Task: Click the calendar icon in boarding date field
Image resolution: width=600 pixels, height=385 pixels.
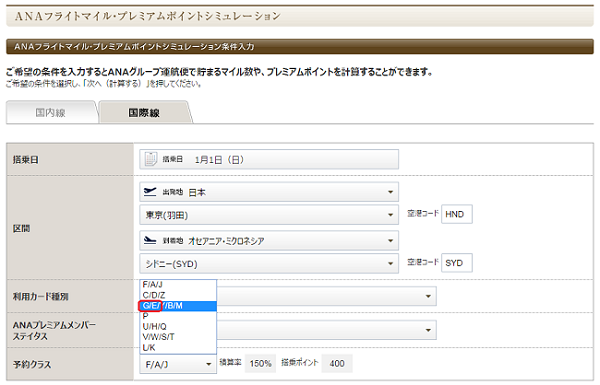Action: [x=150, y=159]
